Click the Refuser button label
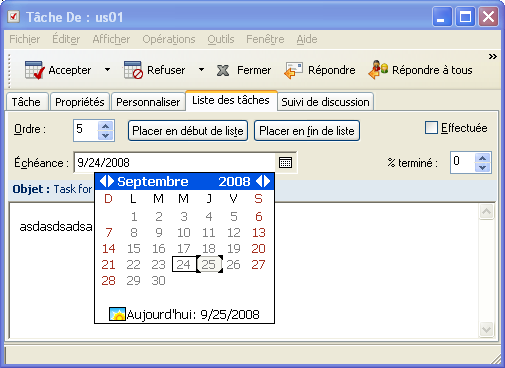The height and width of the screenshot is (368, 505). pyautogui.click(x=166, y=70)
